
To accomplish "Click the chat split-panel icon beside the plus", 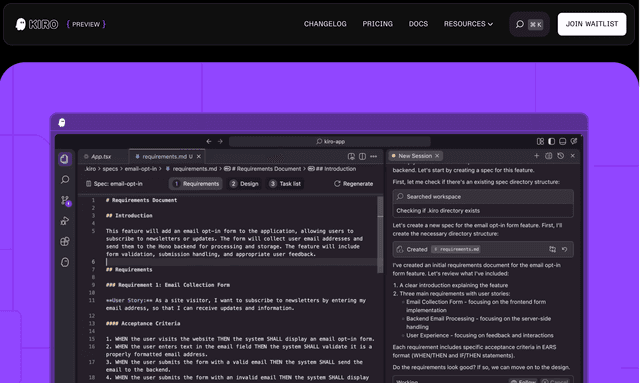I will pyautogui.click(x=549, y=156).
